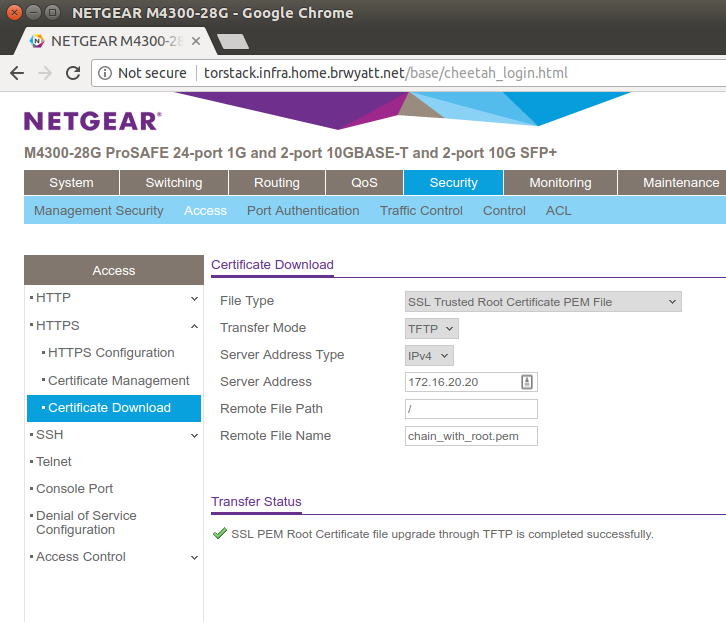Open the Server Address Type IPv4 dropdown

pos(429,356)
